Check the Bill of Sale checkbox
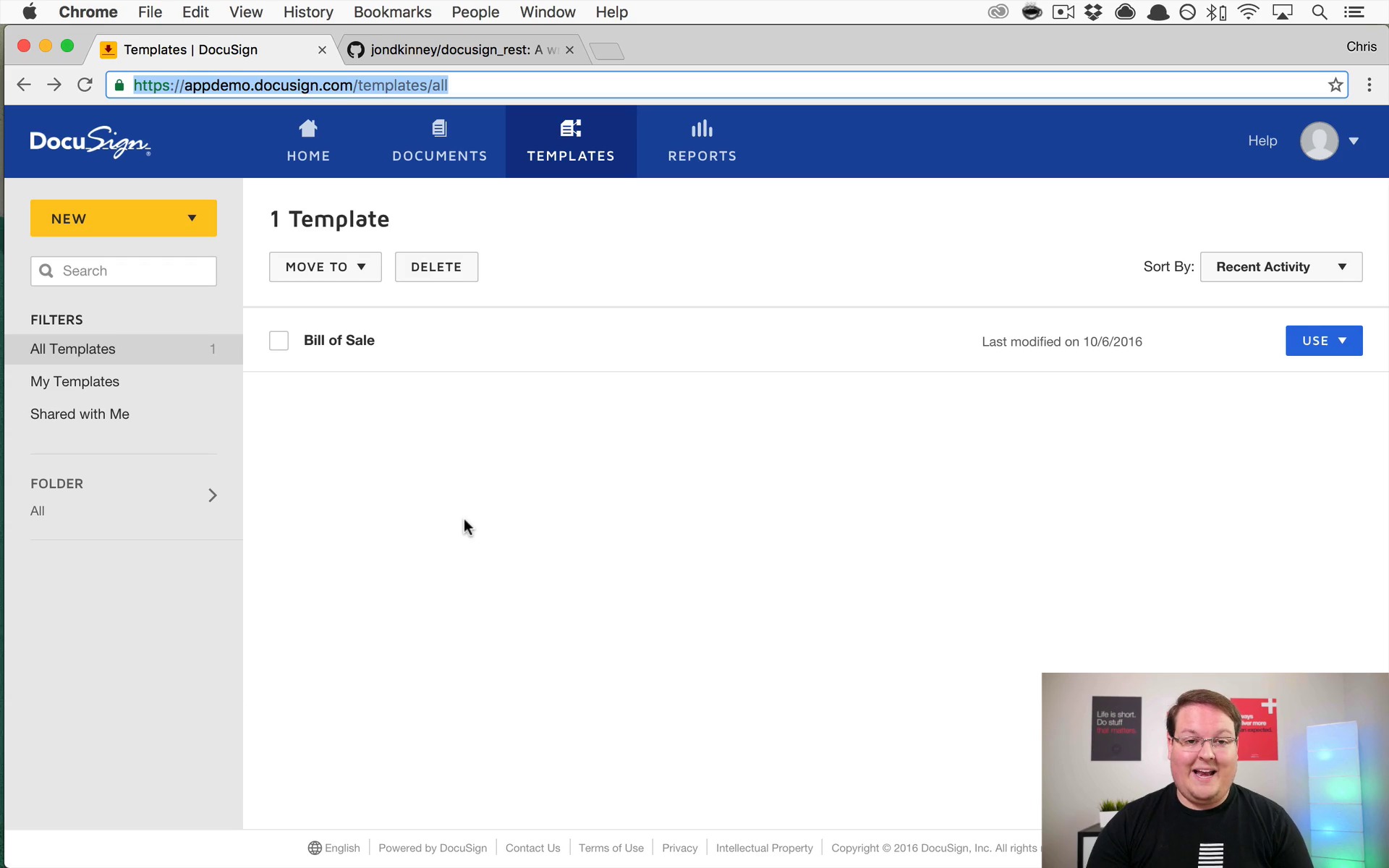1389x868 pixels. (x=279, y=341)
